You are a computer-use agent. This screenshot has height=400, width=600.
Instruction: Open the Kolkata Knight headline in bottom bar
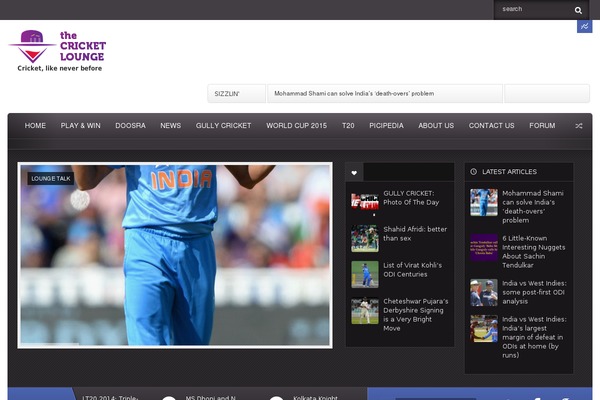(x=315, y=398)
